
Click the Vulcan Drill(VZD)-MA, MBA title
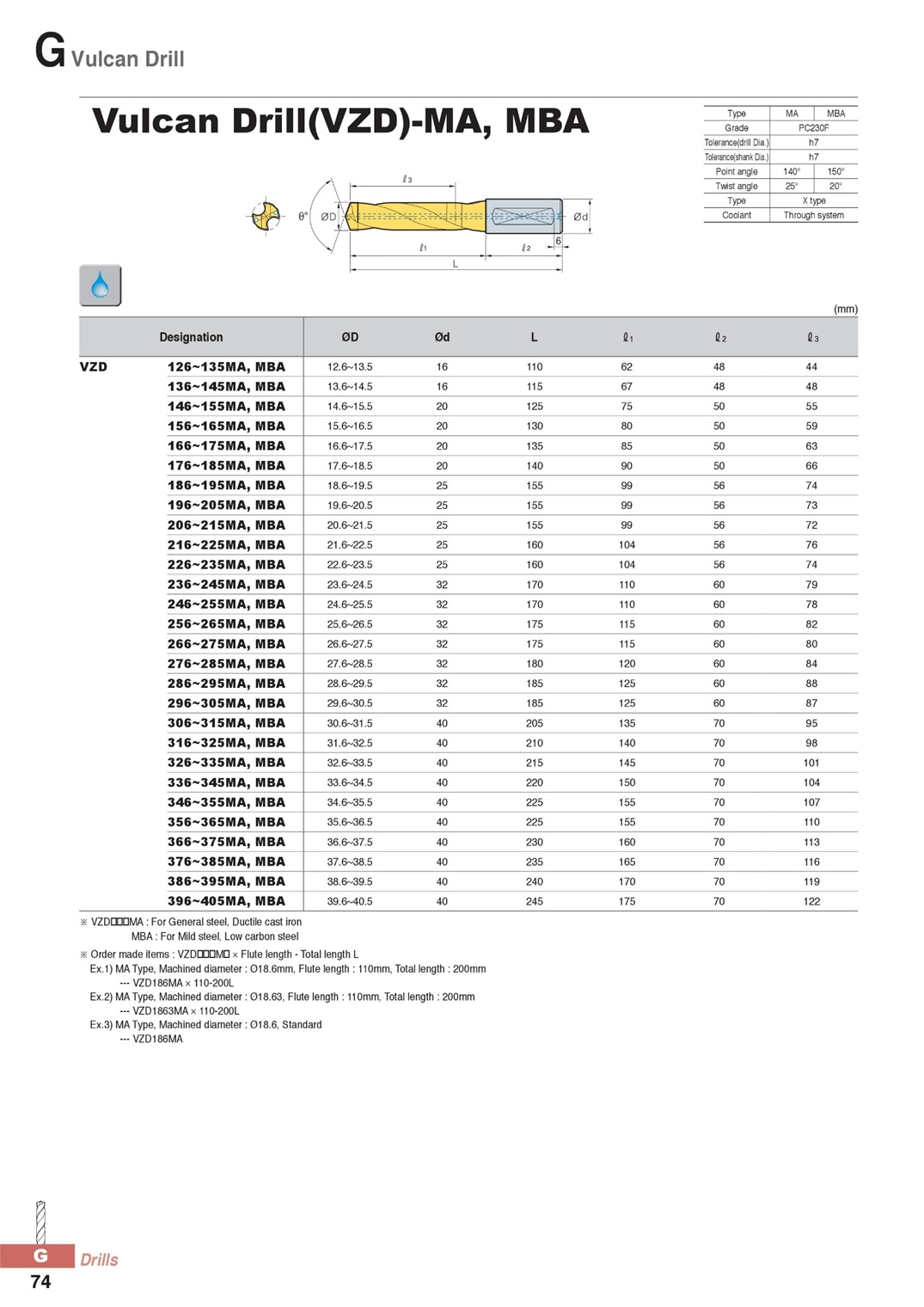coord(340,121)
